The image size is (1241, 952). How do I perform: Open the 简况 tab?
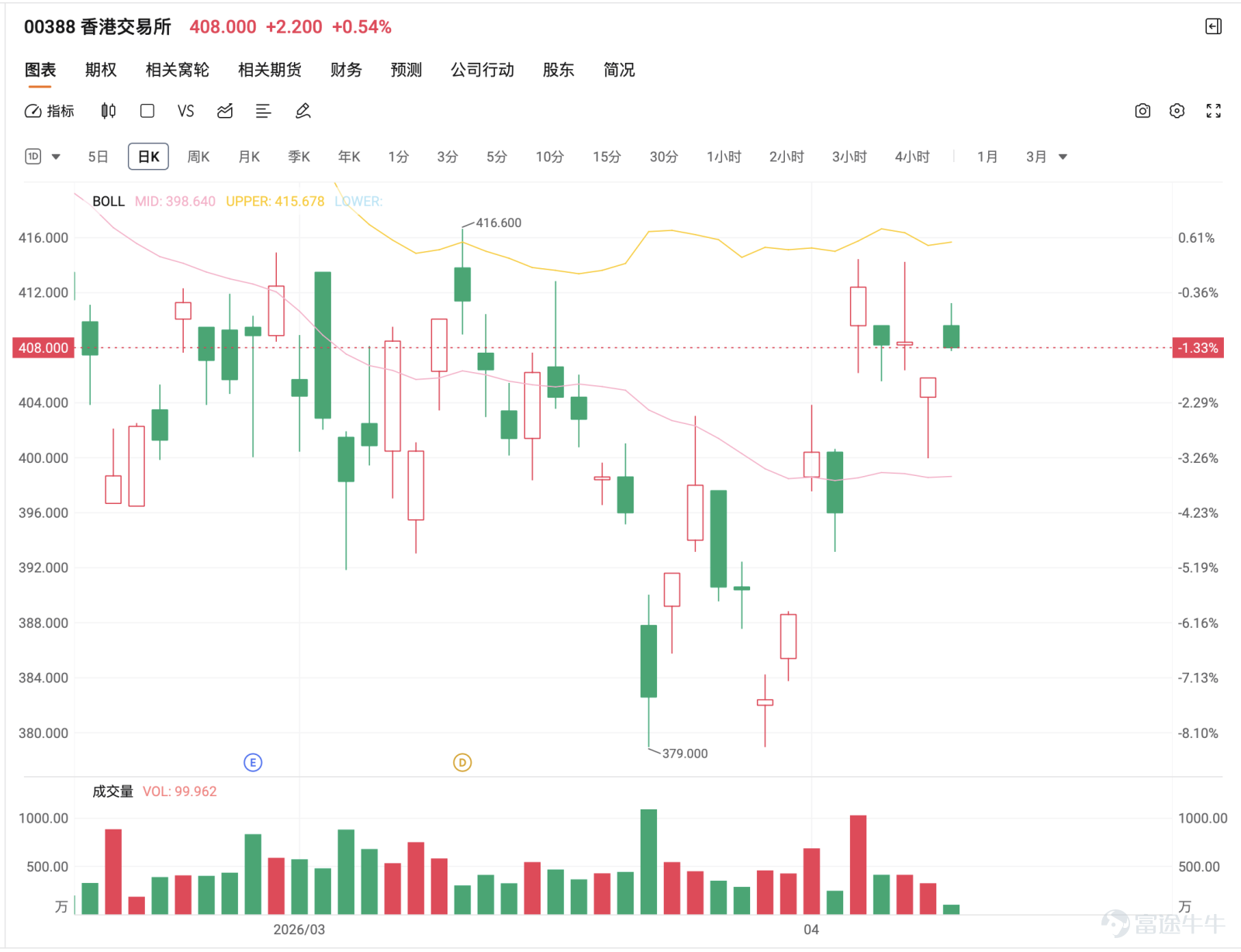click(x=619, y=70)
